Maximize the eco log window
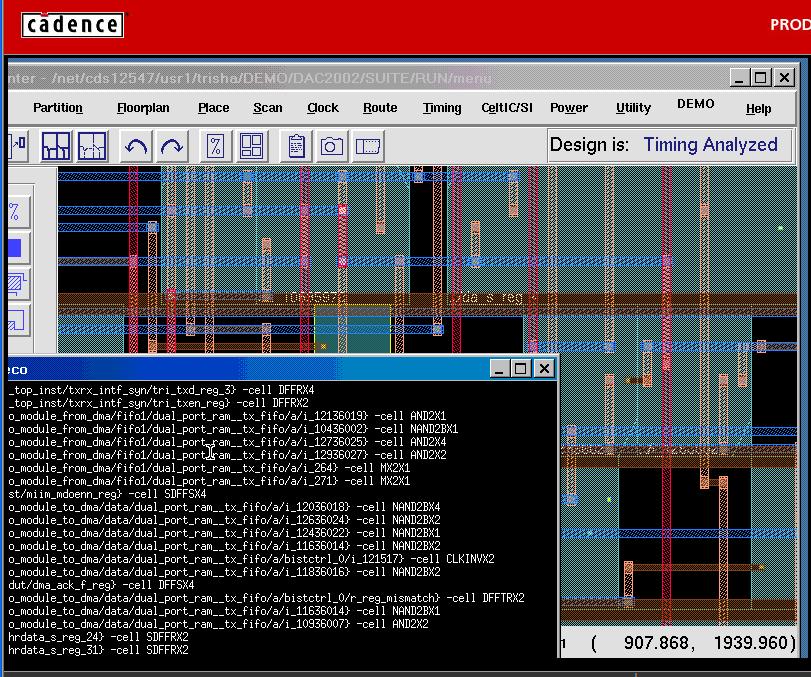811x677 pixels. click(x=521, y=369)
